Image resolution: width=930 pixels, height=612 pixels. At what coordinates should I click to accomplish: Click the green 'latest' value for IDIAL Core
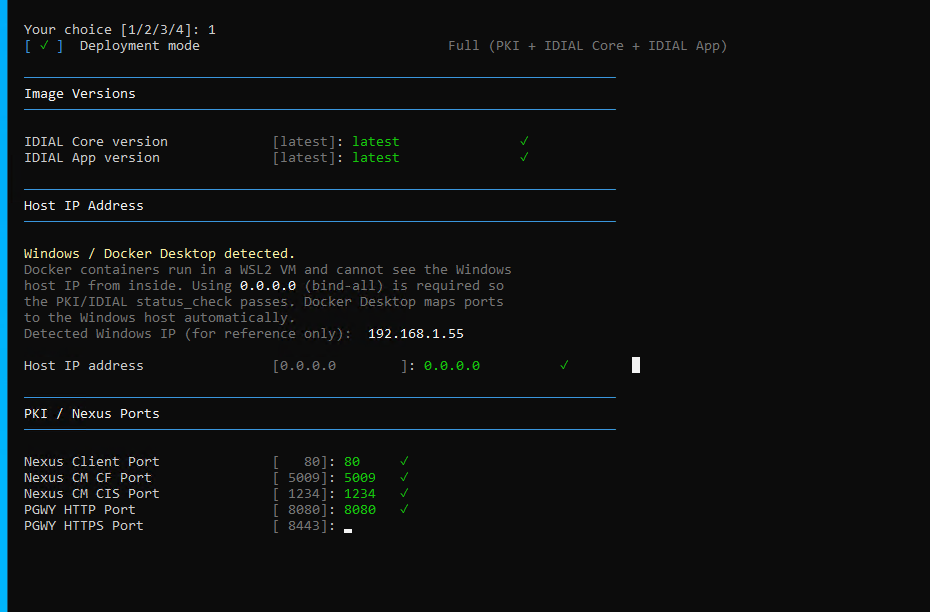(375, 142)
